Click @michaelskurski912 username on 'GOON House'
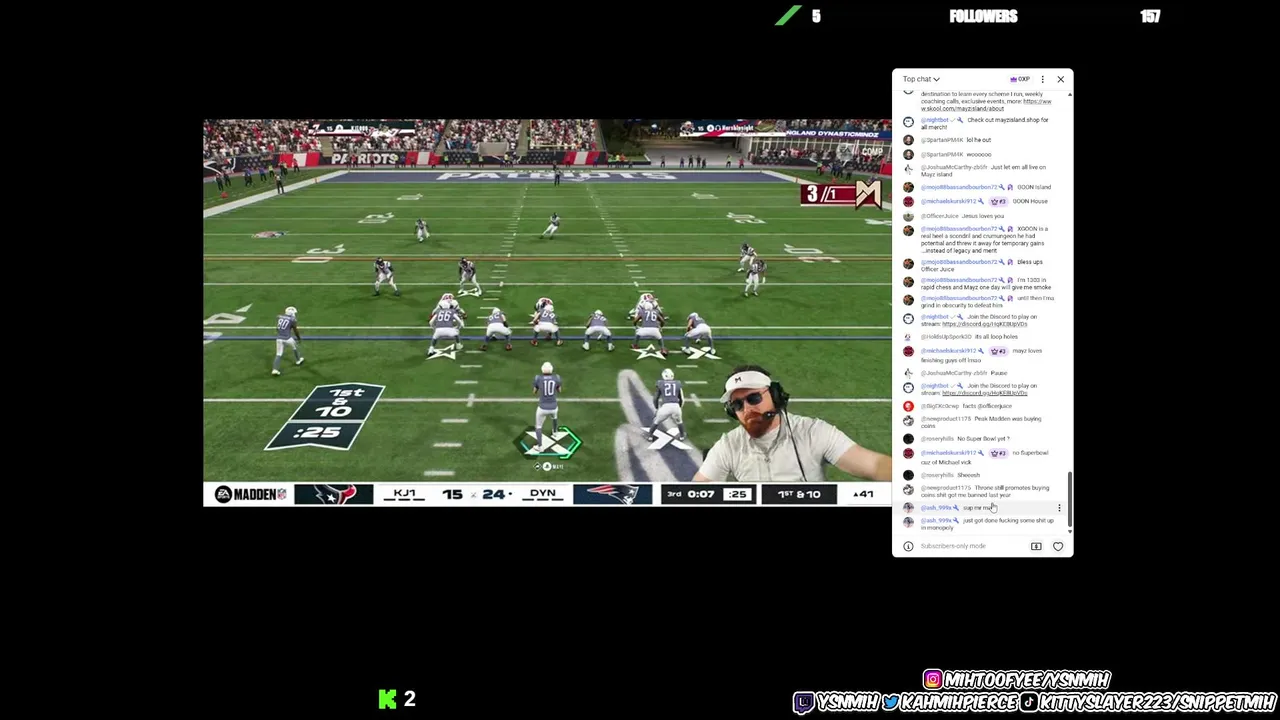1280x720 pixels. (x=948, y=201)
